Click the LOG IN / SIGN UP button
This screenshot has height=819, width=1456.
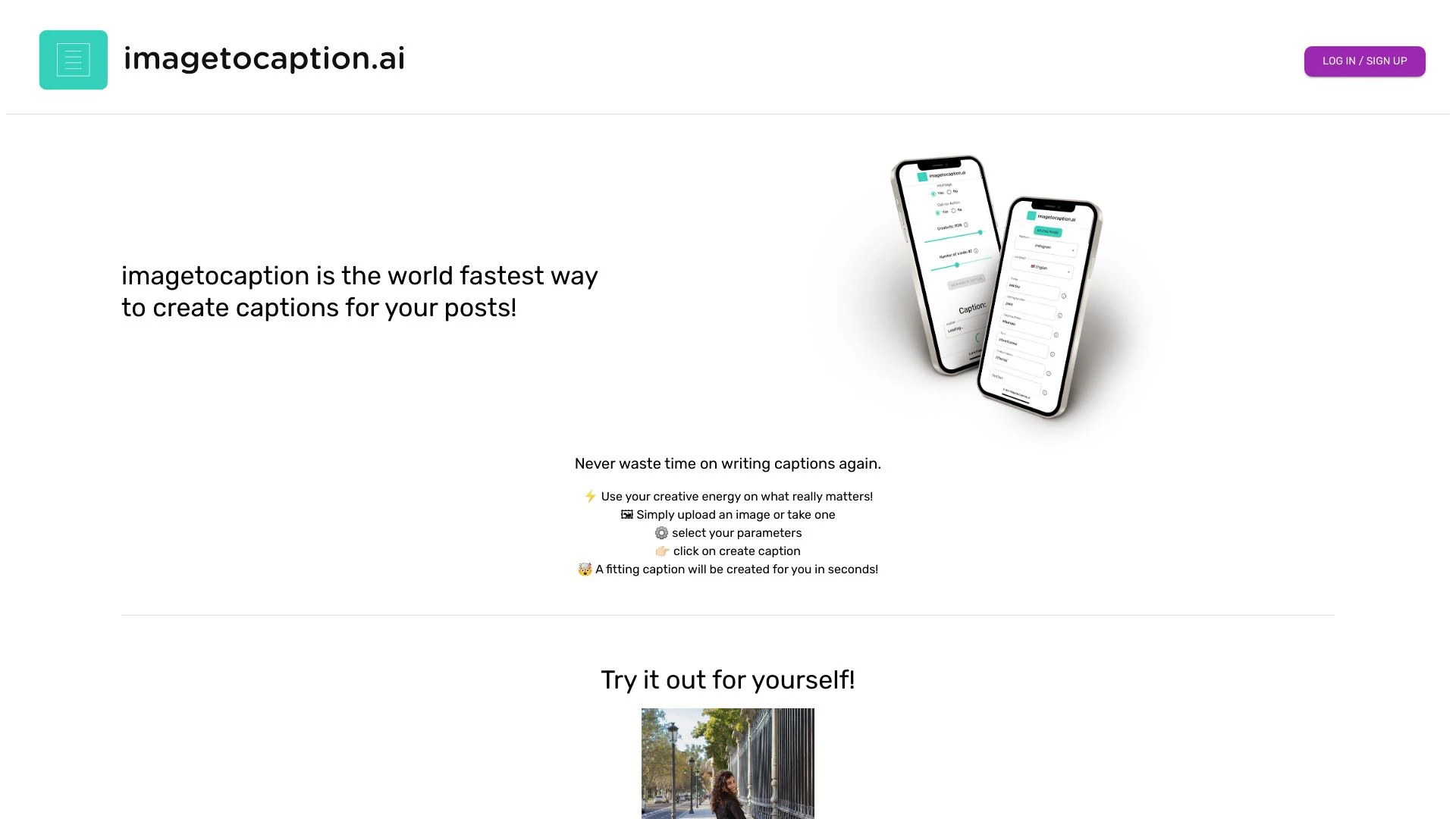pyautogui.click(x=1365, y=61)
